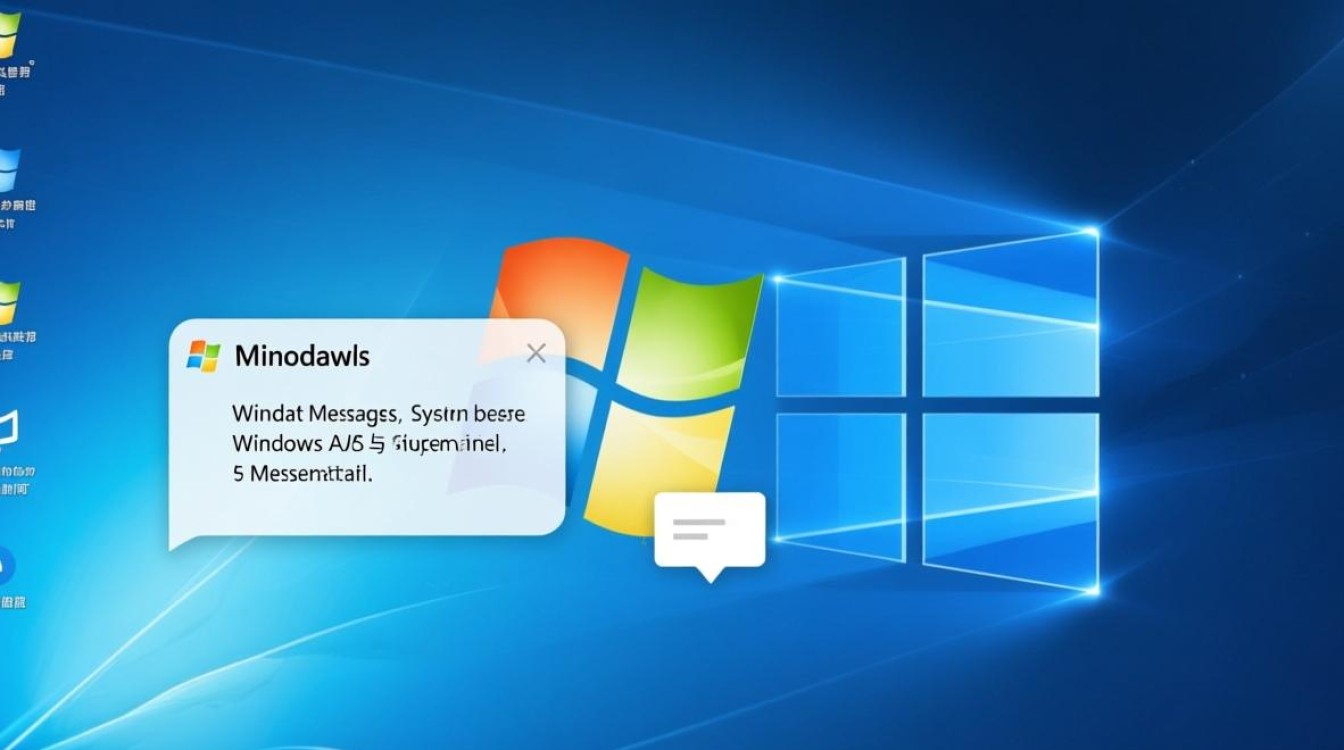Dismiss the Minodawls notification with the X
Screen dimensions: 1344x750
536,353
